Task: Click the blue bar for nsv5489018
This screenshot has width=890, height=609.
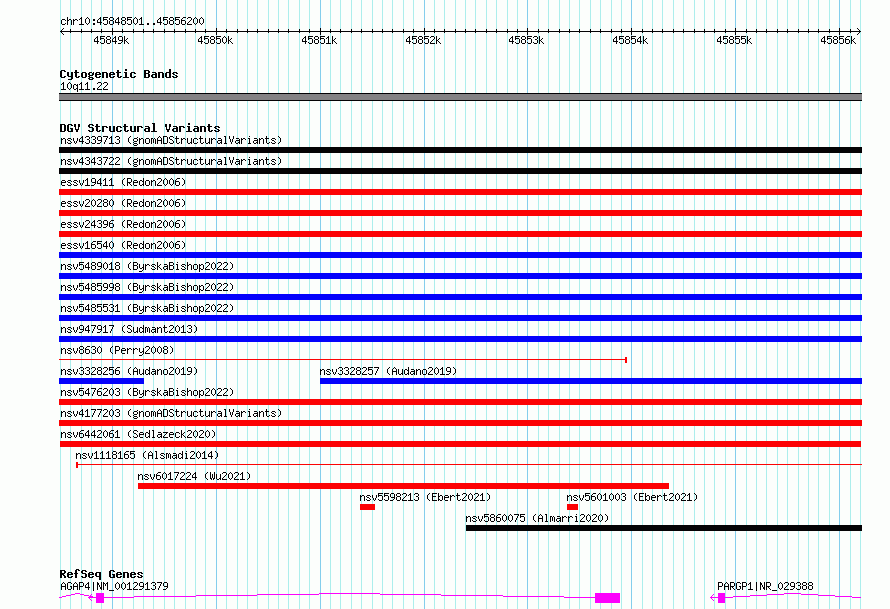Action: (x=460, y=276)
